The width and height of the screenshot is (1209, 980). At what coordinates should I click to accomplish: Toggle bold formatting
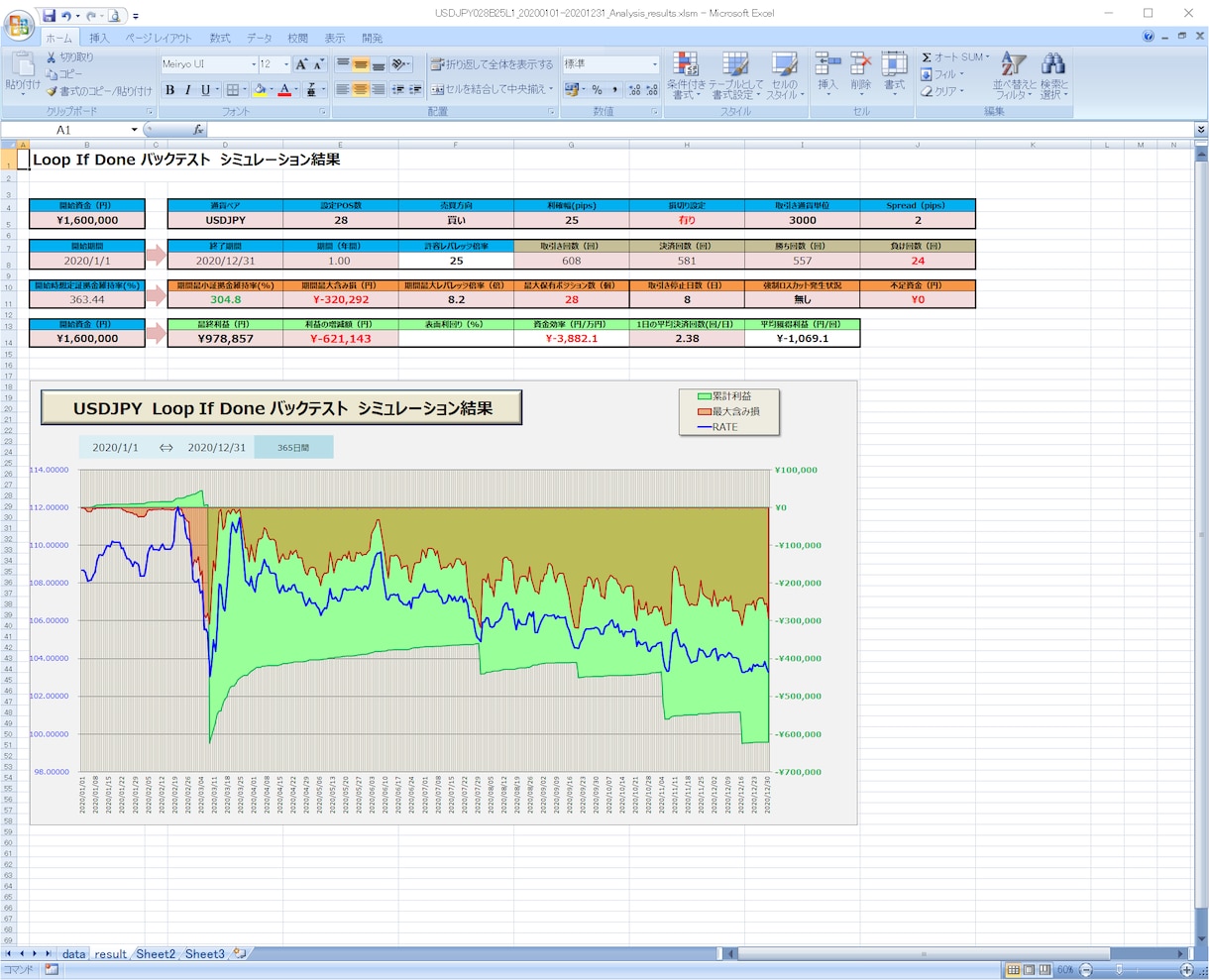[170, 90]
